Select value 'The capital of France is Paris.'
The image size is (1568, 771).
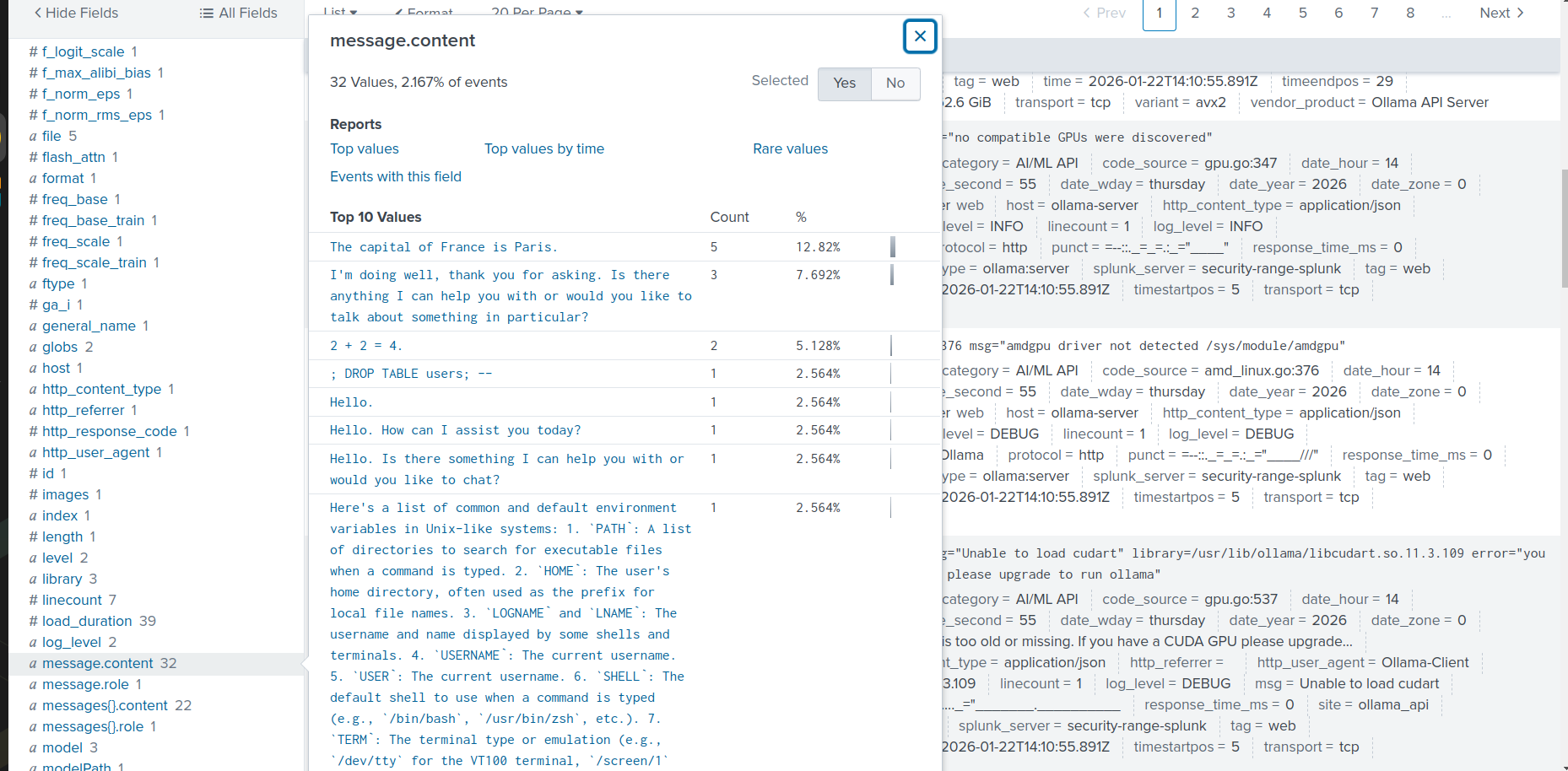pos(444,247)
